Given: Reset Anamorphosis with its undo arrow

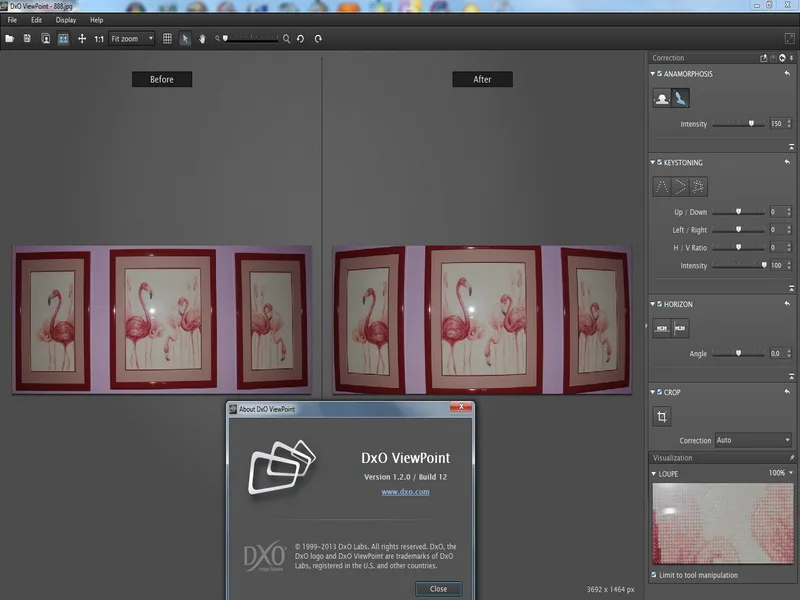Looking at the screenshot, I should (787, 73).
